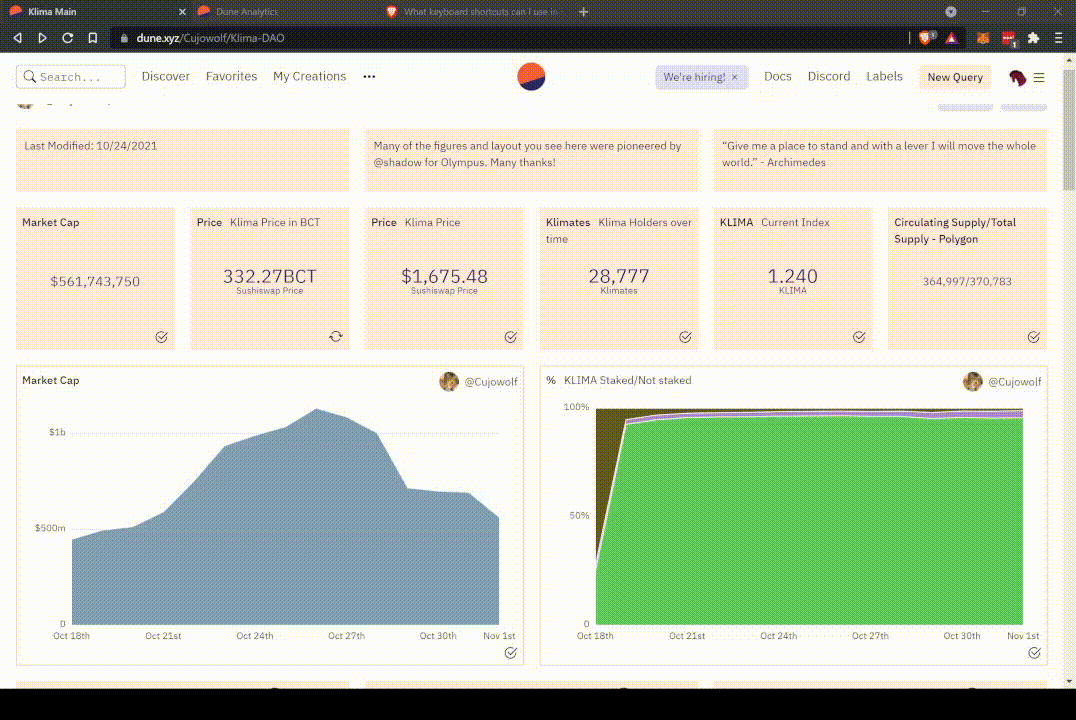Click the New Query button
This screenshot has height=720, width=1076.
(955, 77)
